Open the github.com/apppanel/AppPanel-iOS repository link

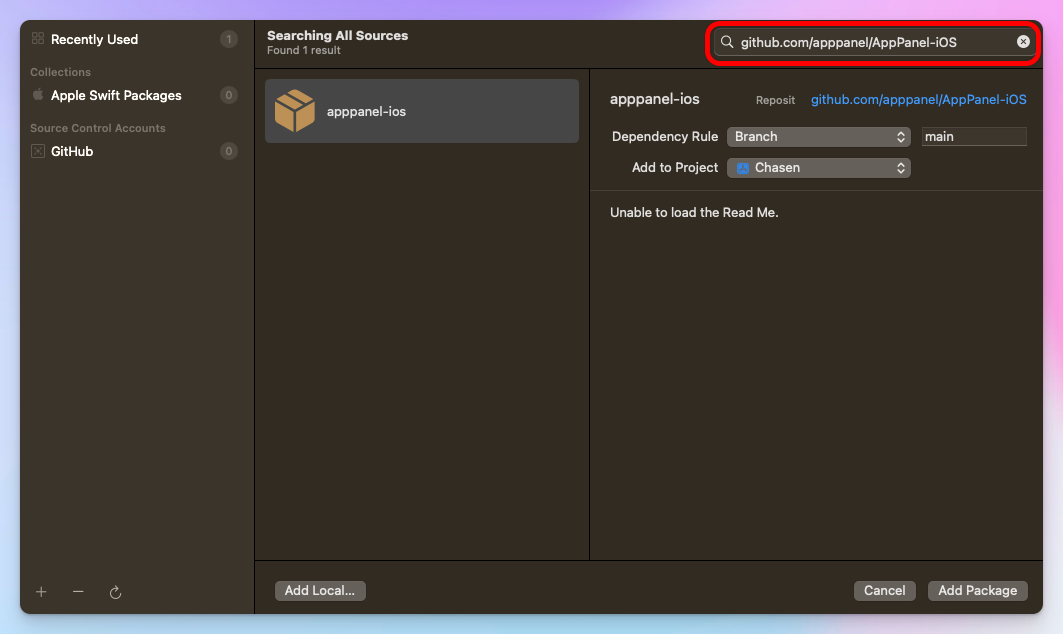click(918, 100)
